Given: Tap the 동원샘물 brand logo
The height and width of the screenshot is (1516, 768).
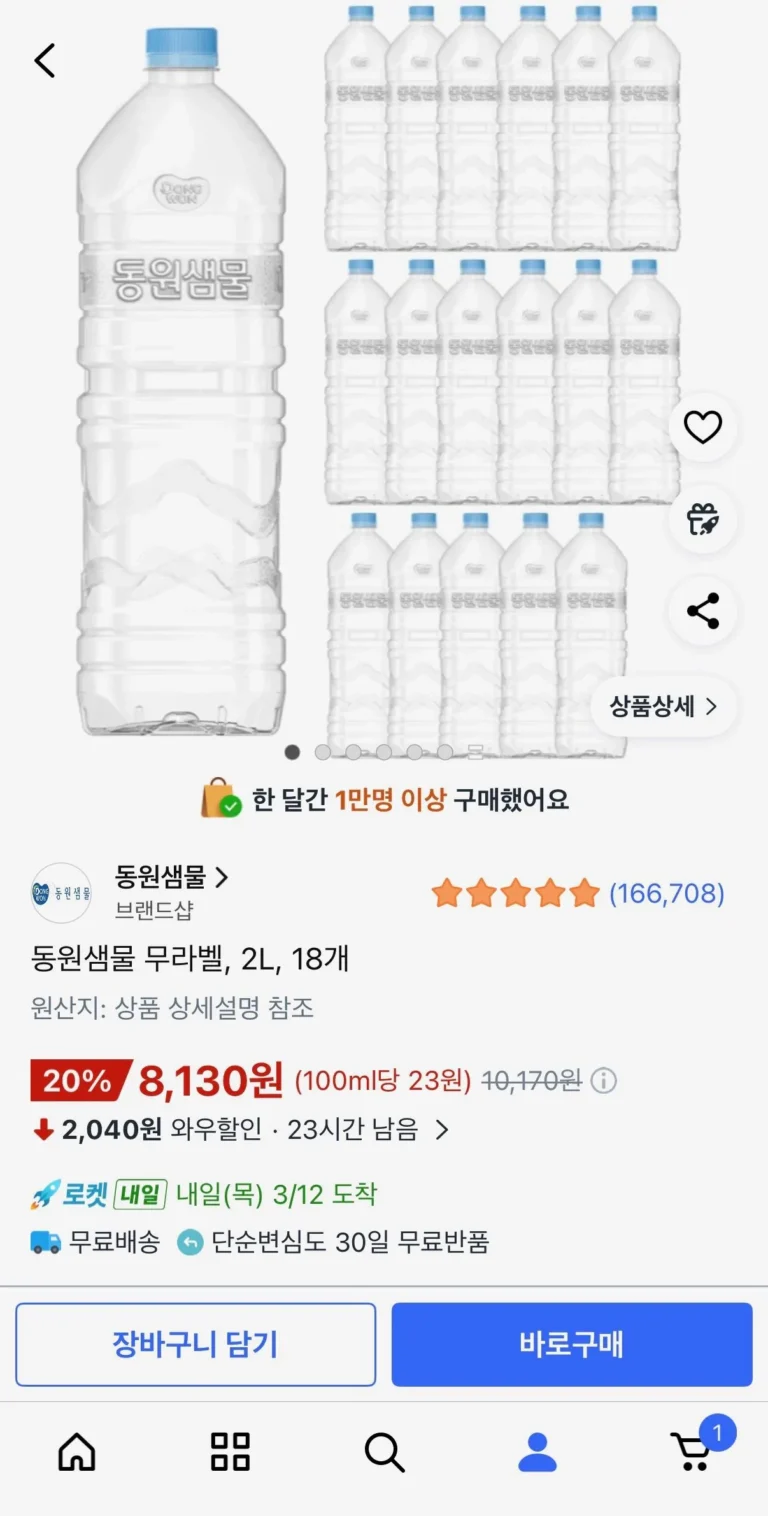Looking at the screenshot, I should [x=61, y=892].
